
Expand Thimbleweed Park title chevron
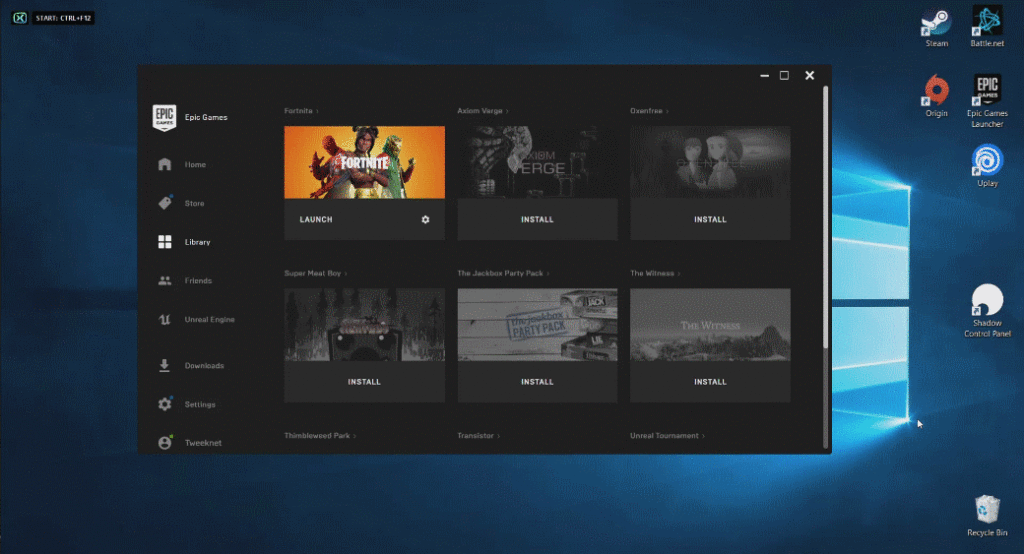click(x=355, y=436)
